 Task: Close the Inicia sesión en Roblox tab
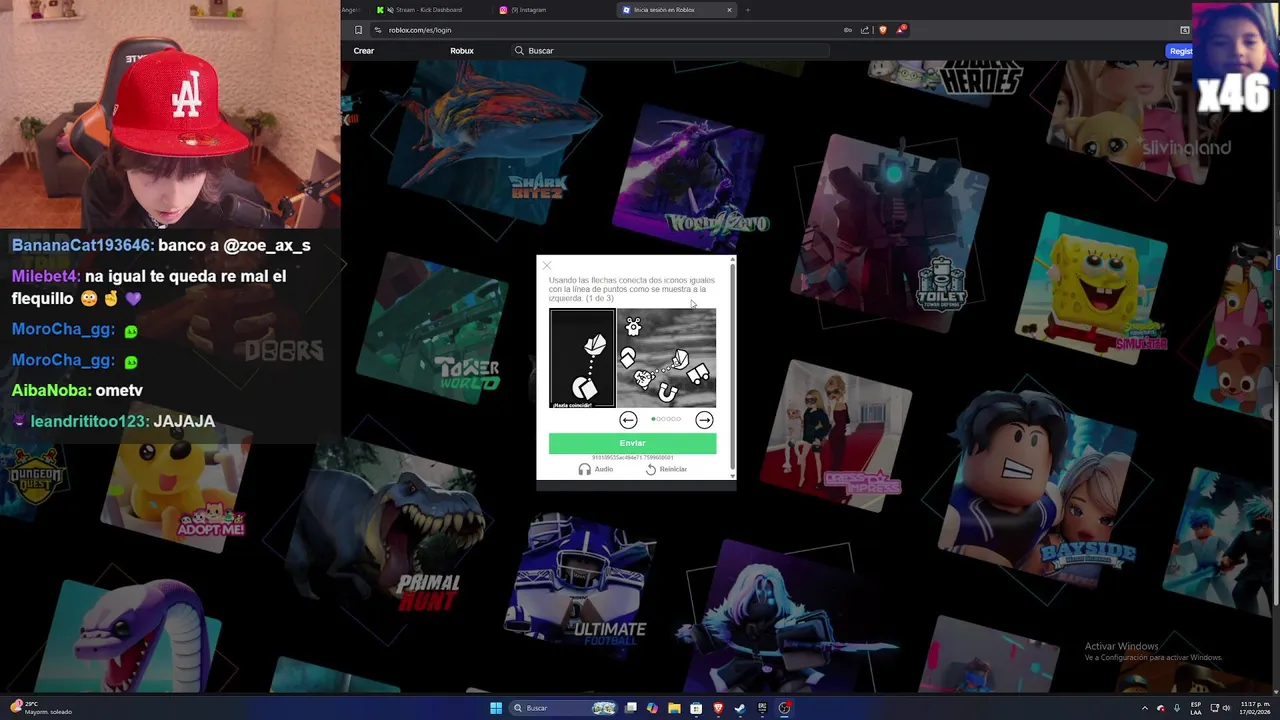click(x=729, y=10)
